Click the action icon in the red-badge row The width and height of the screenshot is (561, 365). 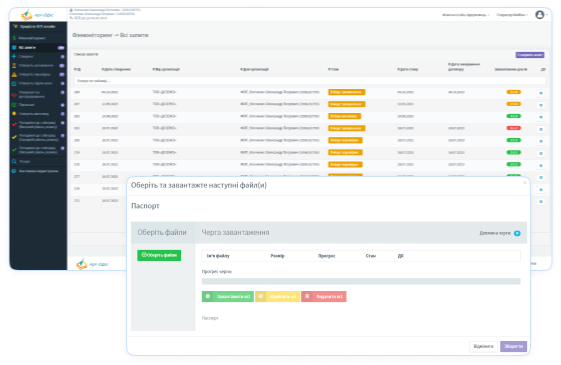(541, 129)
